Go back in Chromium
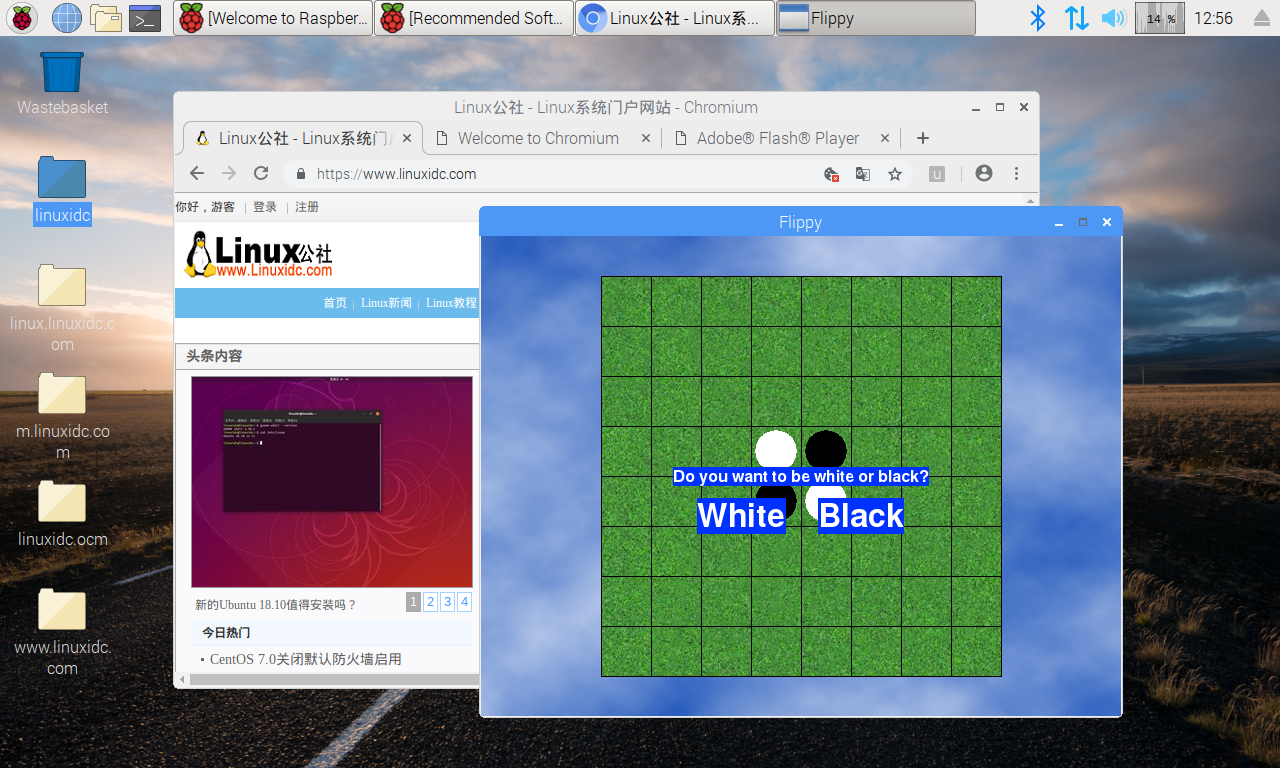The image size is (1280, 768). coord(197,173)
